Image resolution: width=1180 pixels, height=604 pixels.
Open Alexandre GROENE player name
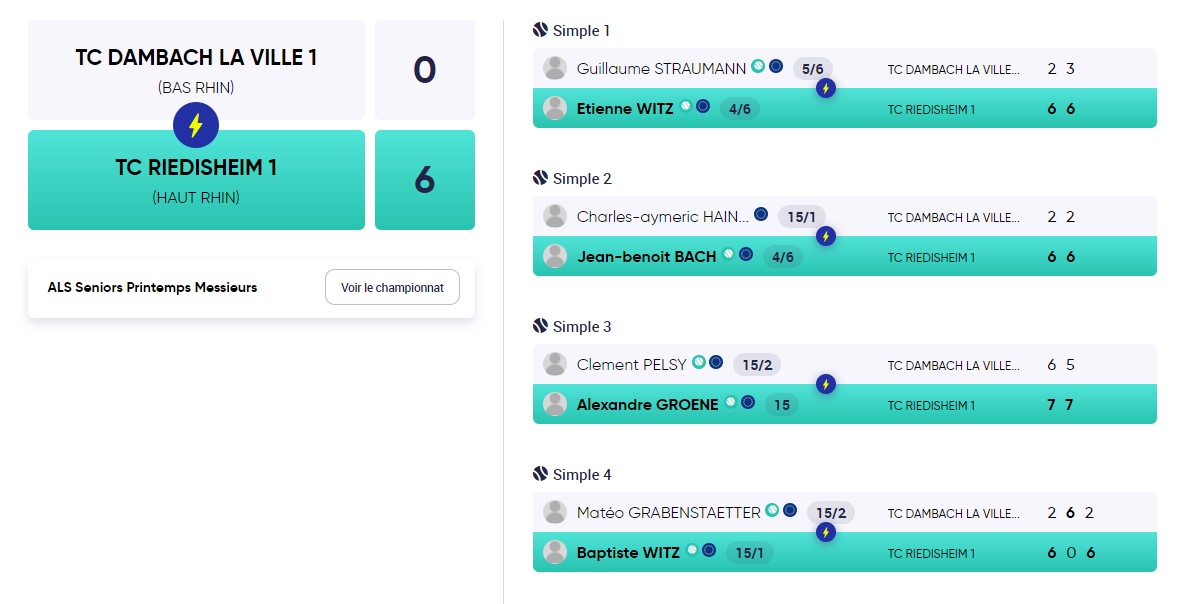click(x=647, y=405)
